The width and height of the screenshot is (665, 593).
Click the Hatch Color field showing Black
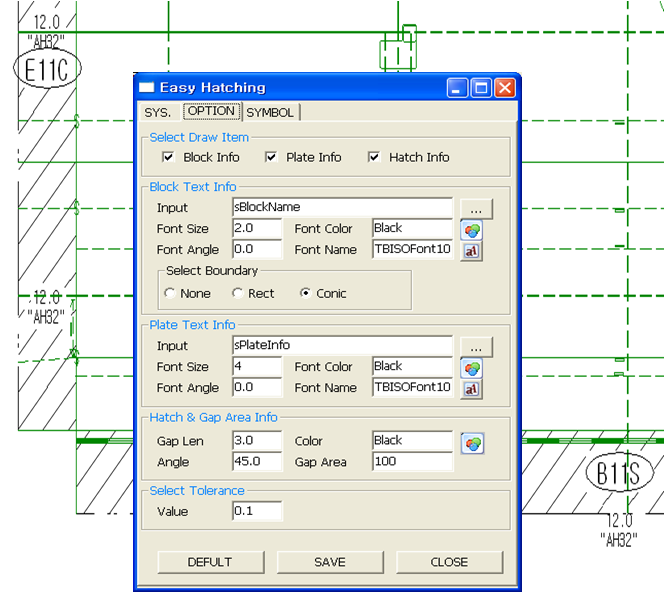coord(411,441)
